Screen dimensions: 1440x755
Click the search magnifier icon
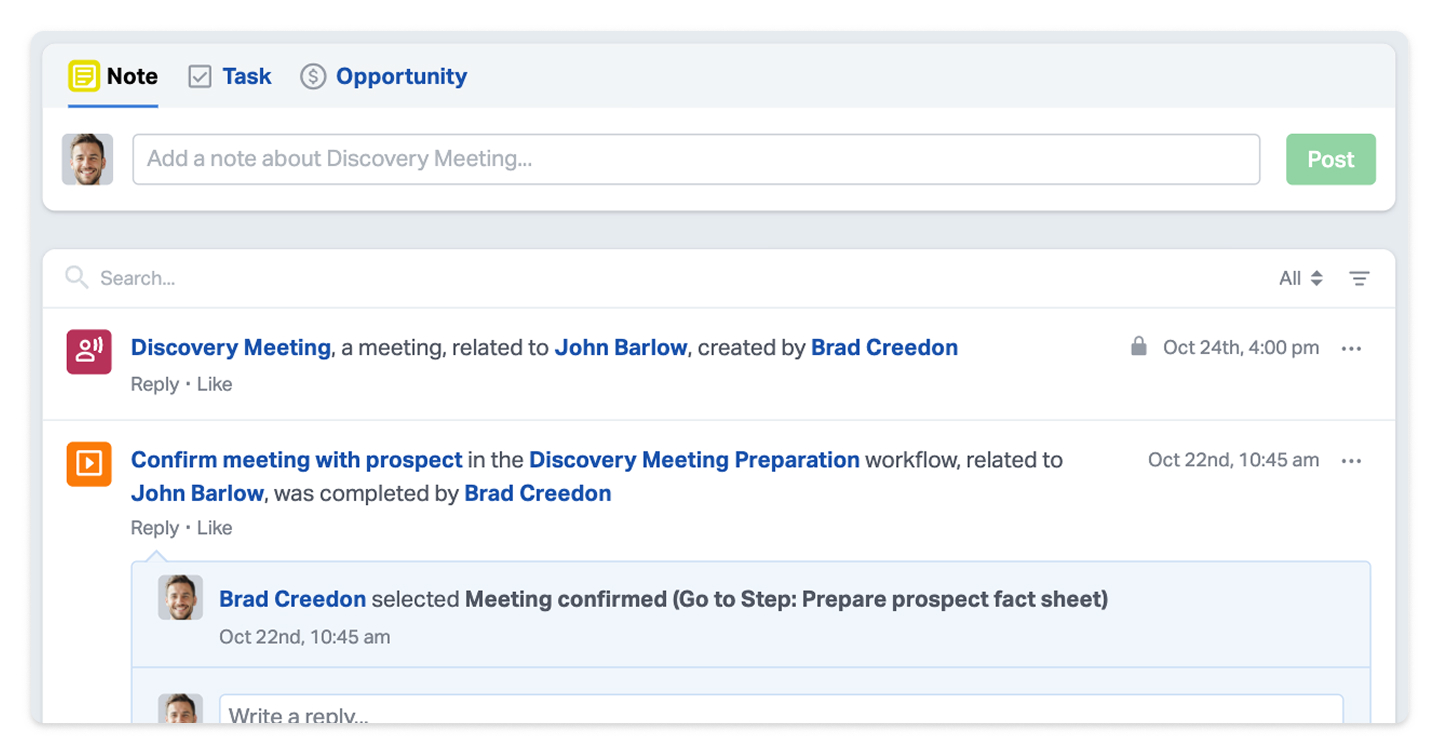[76, 277]
